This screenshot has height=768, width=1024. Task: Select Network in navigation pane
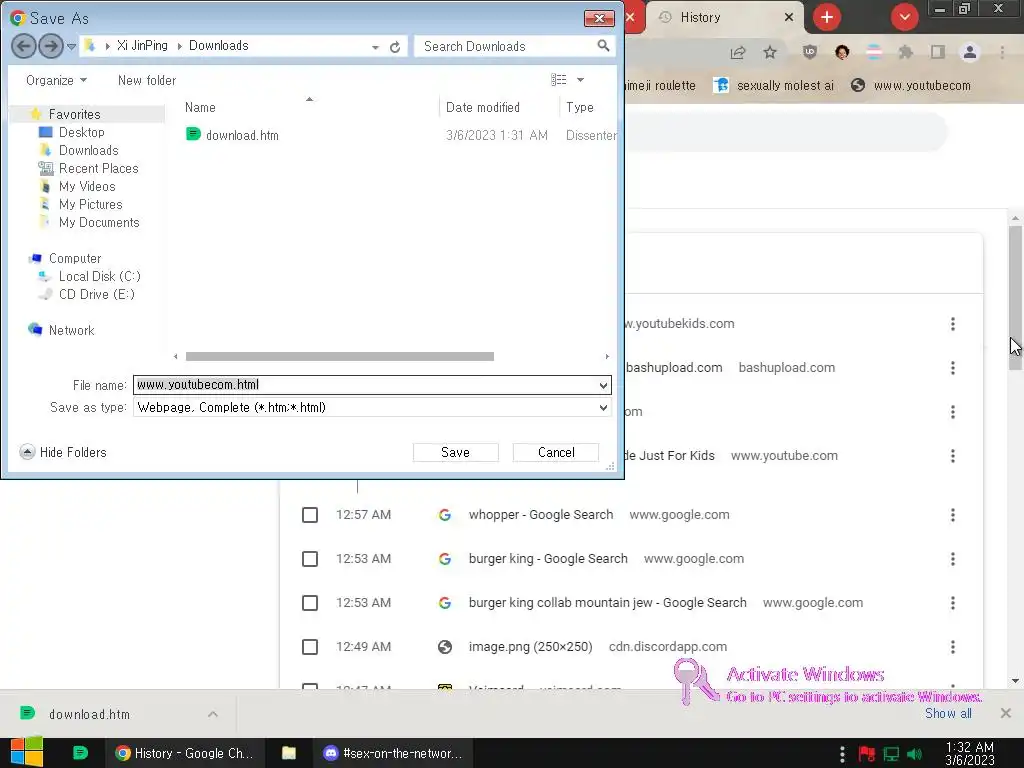coord(71,330)
